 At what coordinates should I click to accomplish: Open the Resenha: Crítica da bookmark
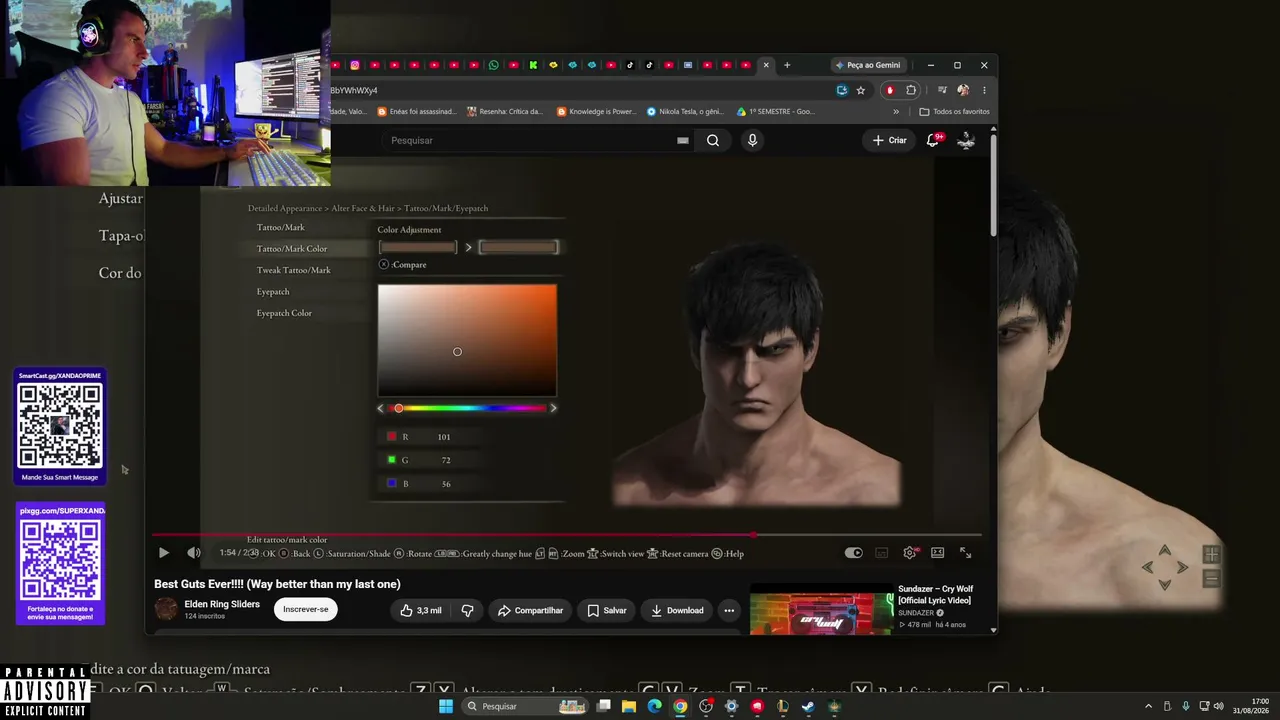coord(506,112)
